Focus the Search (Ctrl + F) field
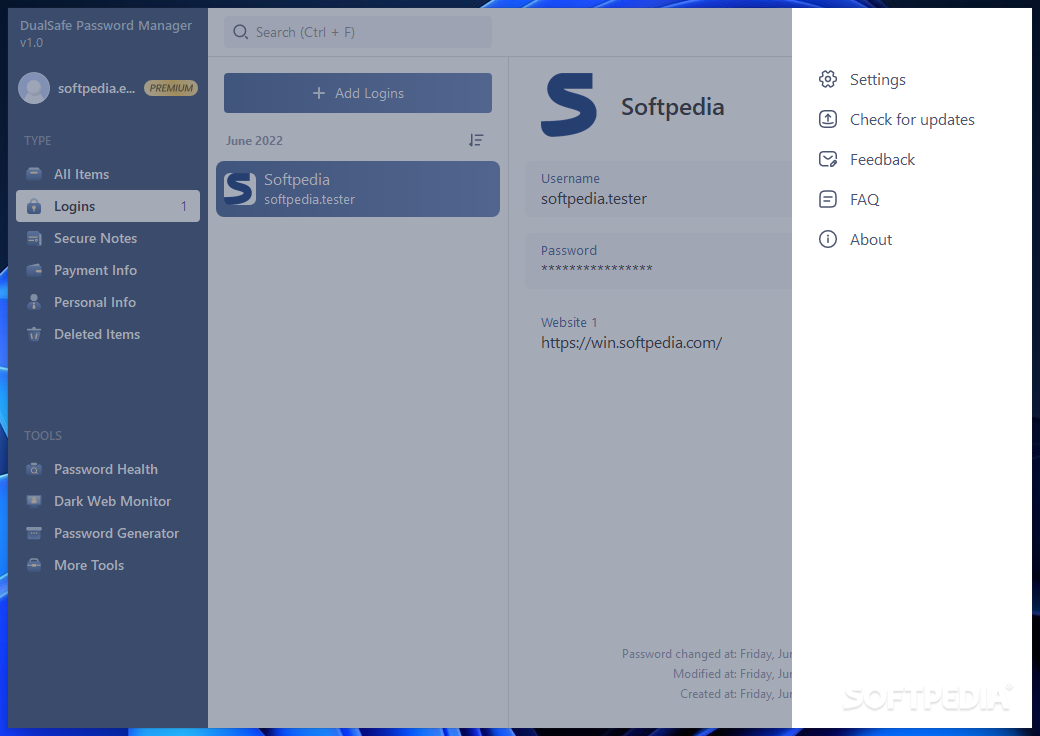Viewport: 1040px width, 736px height. pos(358,32)
